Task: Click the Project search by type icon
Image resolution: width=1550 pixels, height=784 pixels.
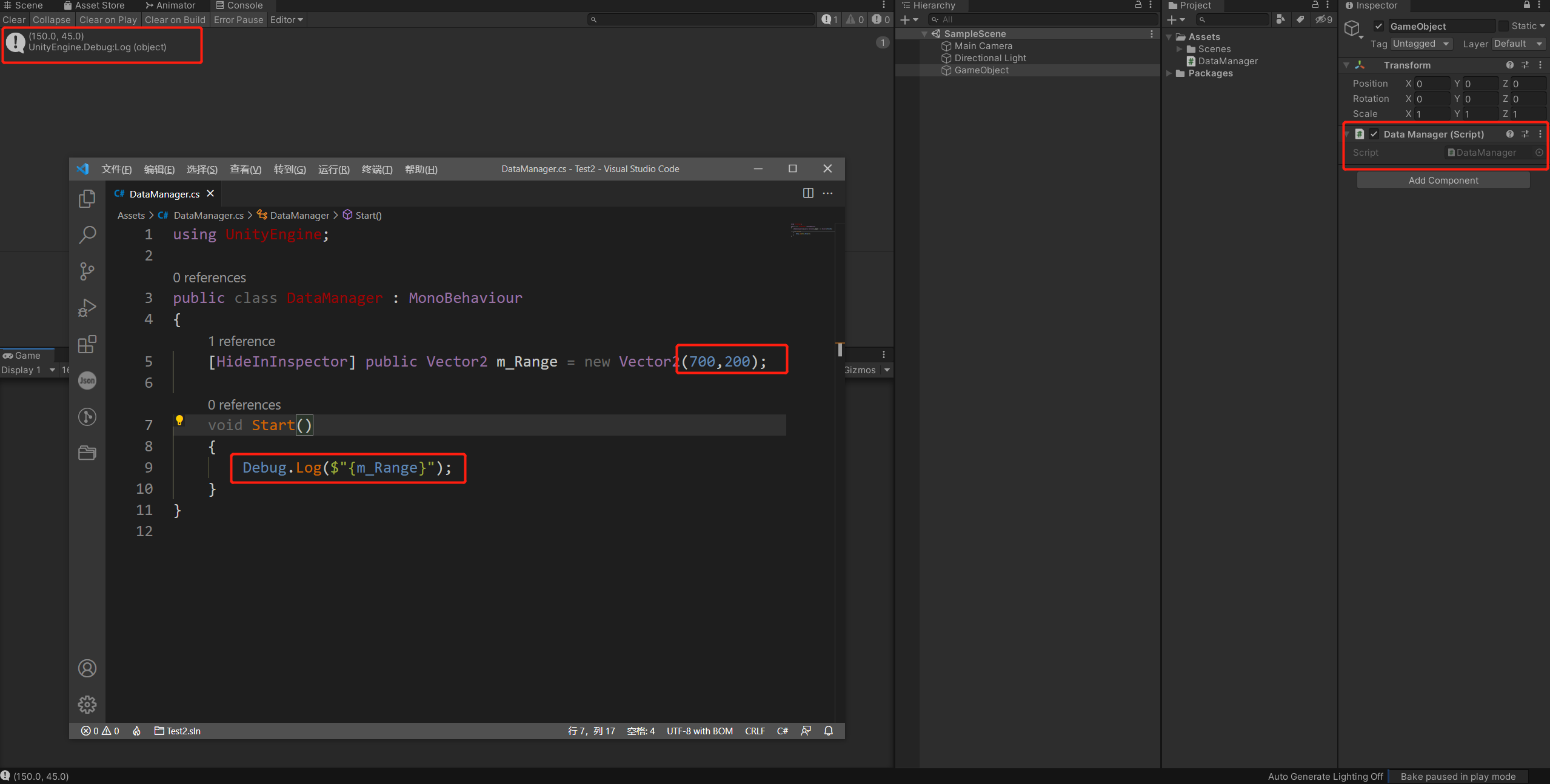Action: point(1280,19)
